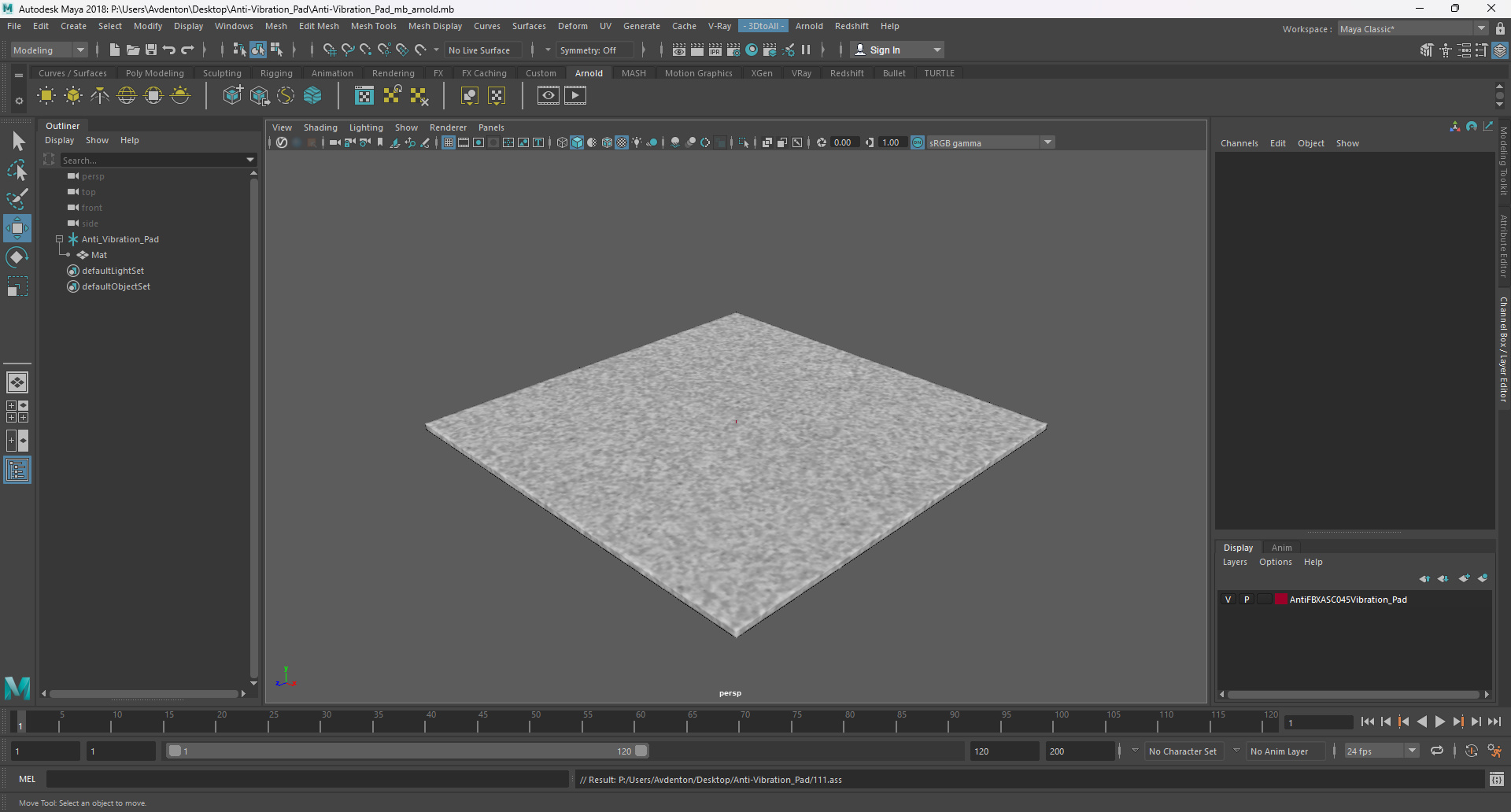Toggle Outliner panel layout icon
The width and height of the screenshot is (1511, 812).
(17, 471)
